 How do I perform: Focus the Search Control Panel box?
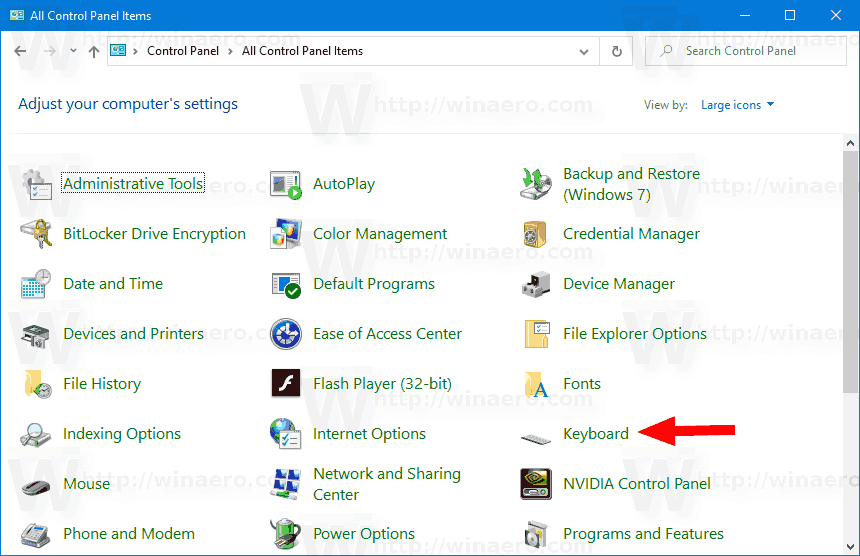746,52
